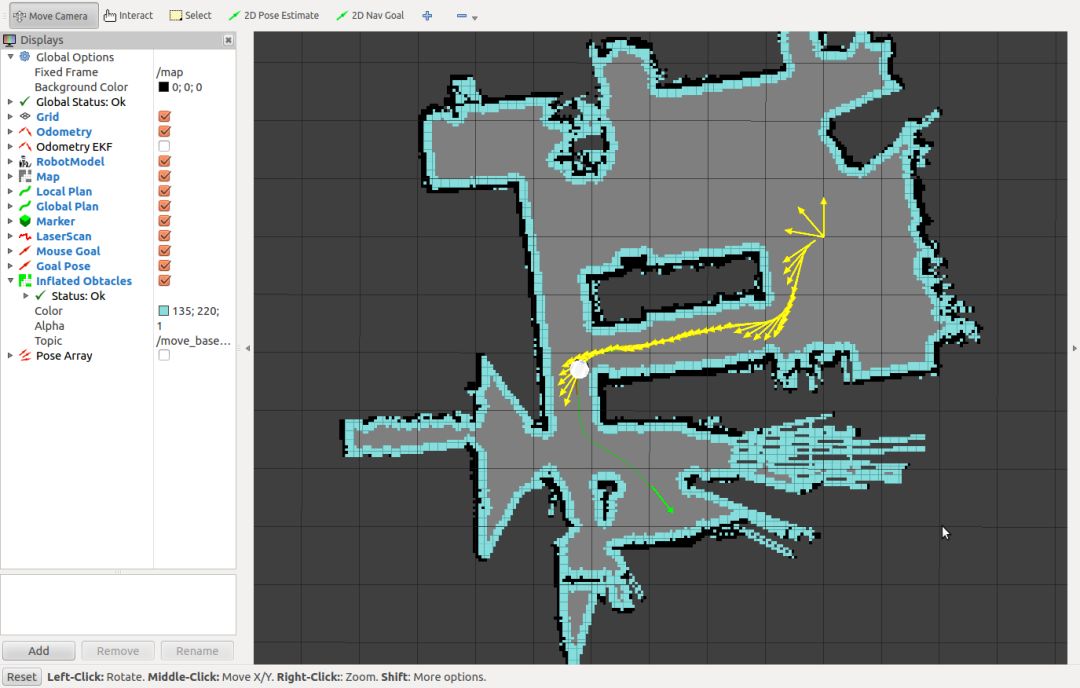Open the minus tool dropdown menu
1080x688 pixels.
pos(473,17)
